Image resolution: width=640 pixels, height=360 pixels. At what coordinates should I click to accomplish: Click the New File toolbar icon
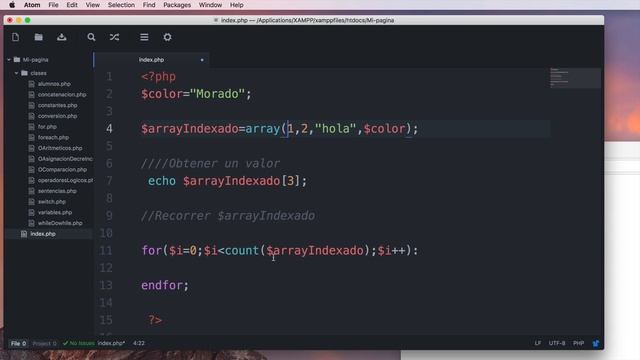coord(16,37)
